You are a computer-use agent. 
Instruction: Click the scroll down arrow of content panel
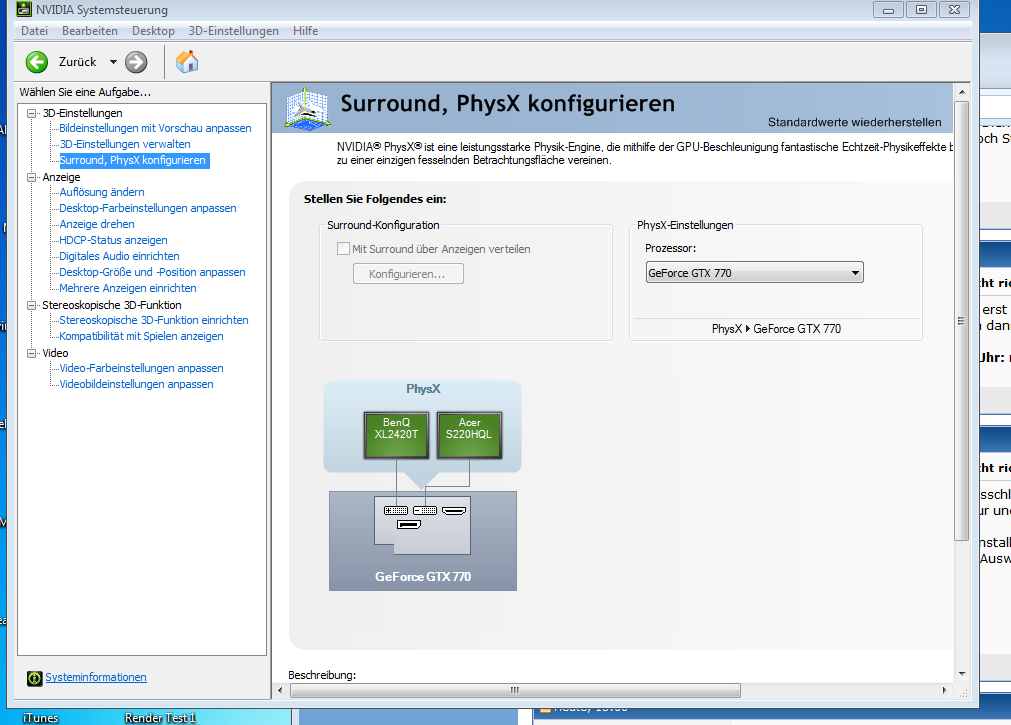coord(961,674)
